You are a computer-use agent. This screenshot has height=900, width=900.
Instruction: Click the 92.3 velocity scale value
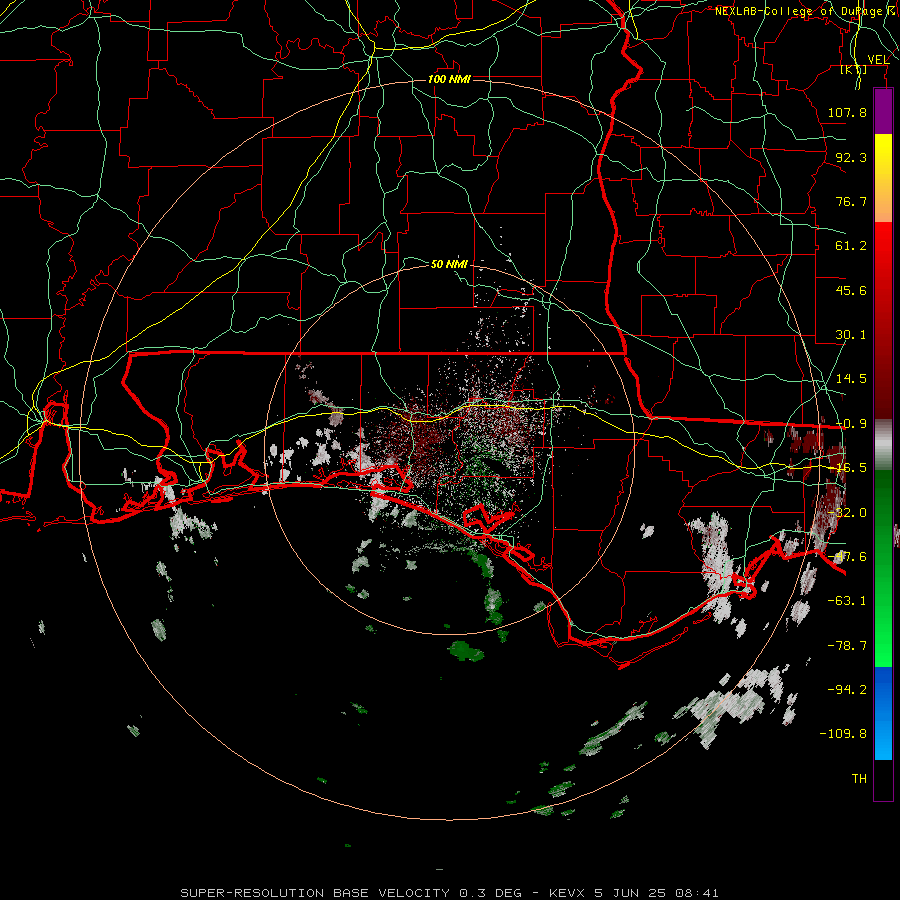851,157
